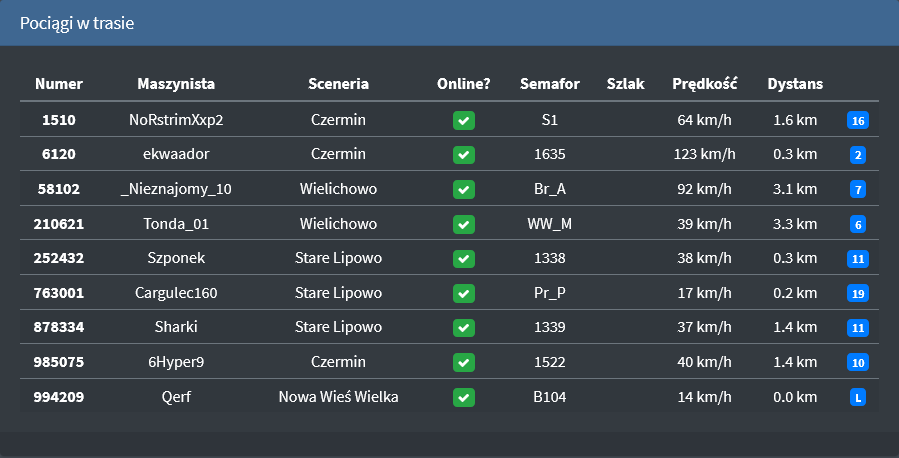Image resolution: width=899 pixels, height=458 pixels.
Task: Sort table by Dystans header
Action: point(795,84)
